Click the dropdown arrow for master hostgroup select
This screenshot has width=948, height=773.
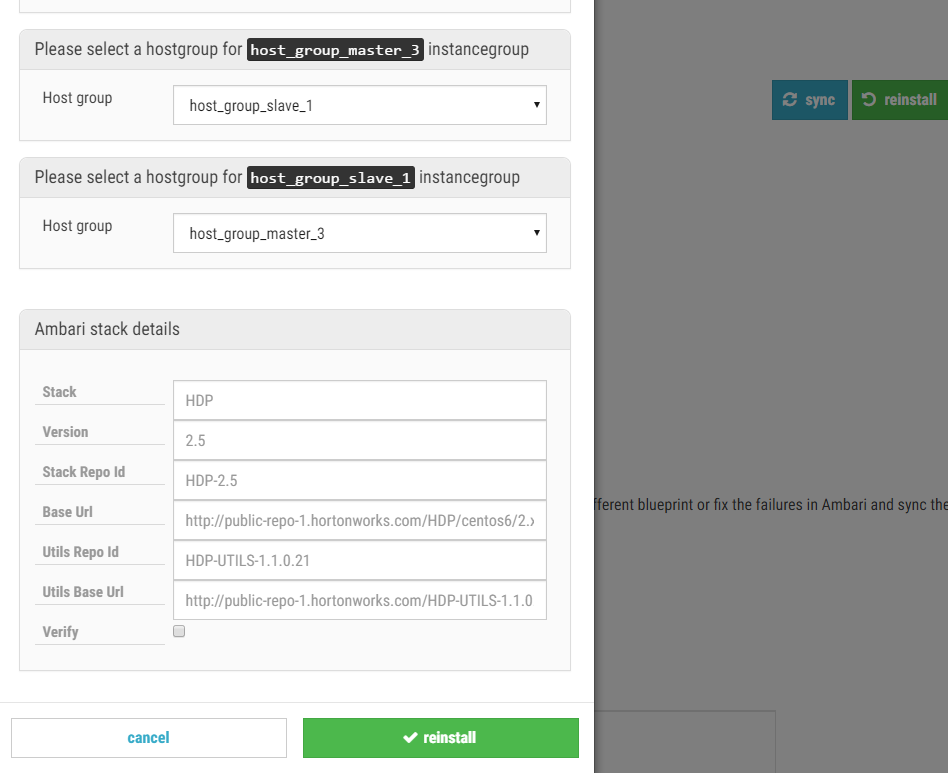[x=537, y=104]
